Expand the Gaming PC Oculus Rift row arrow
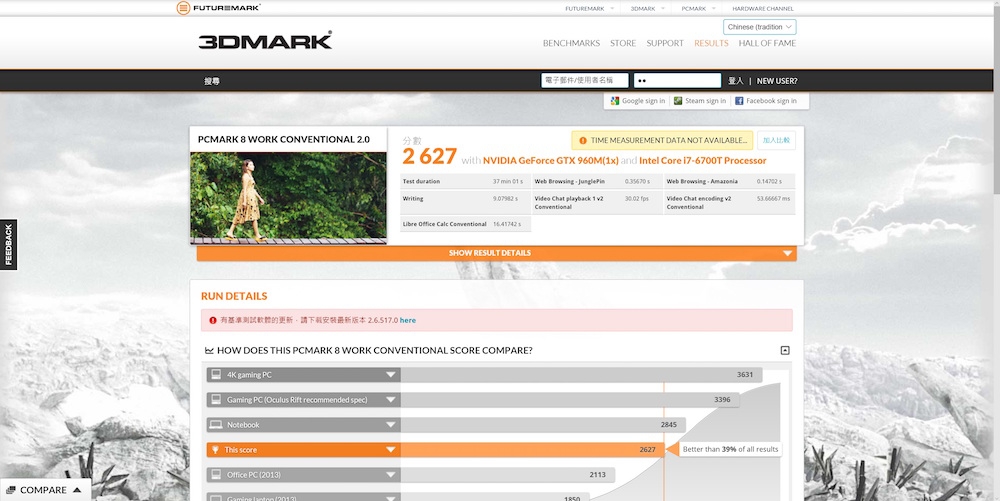This screenshot has height=501, width=1000. (x=391, y=400)
